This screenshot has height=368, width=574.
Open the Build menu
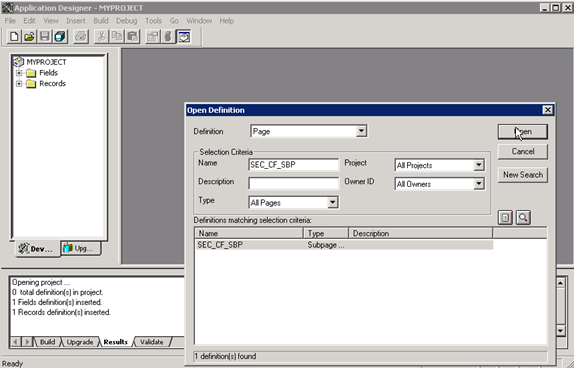point(101,21)
